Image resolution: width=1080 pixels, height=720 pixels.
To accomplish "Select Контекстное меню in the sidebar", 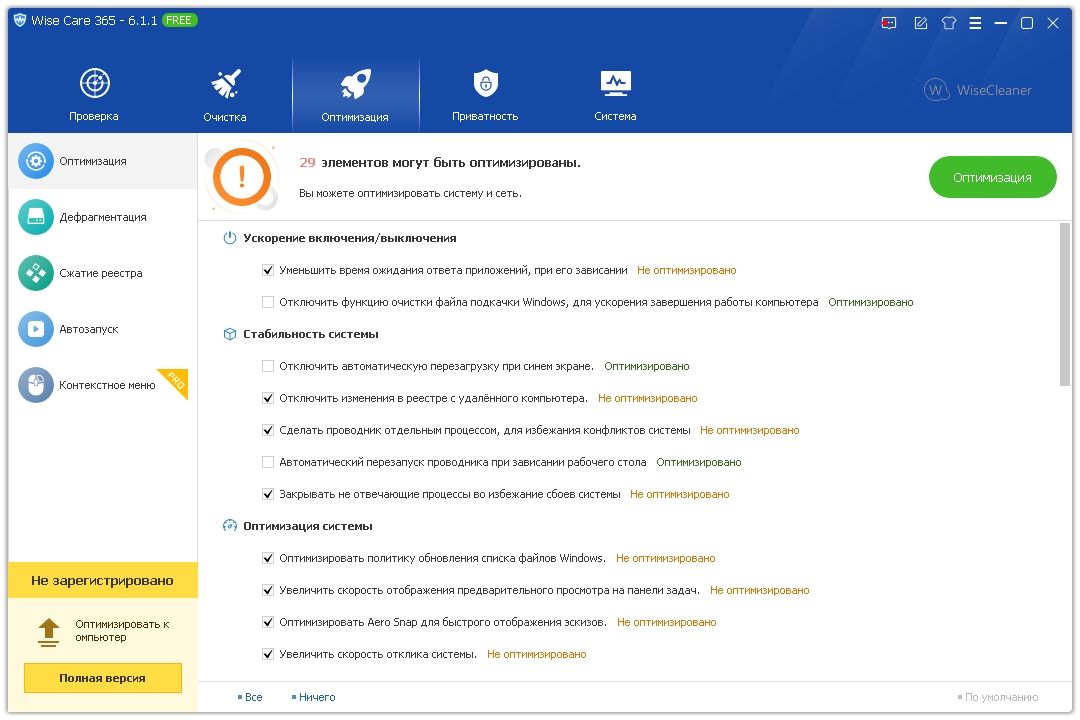I will click(x=103, y=385).
